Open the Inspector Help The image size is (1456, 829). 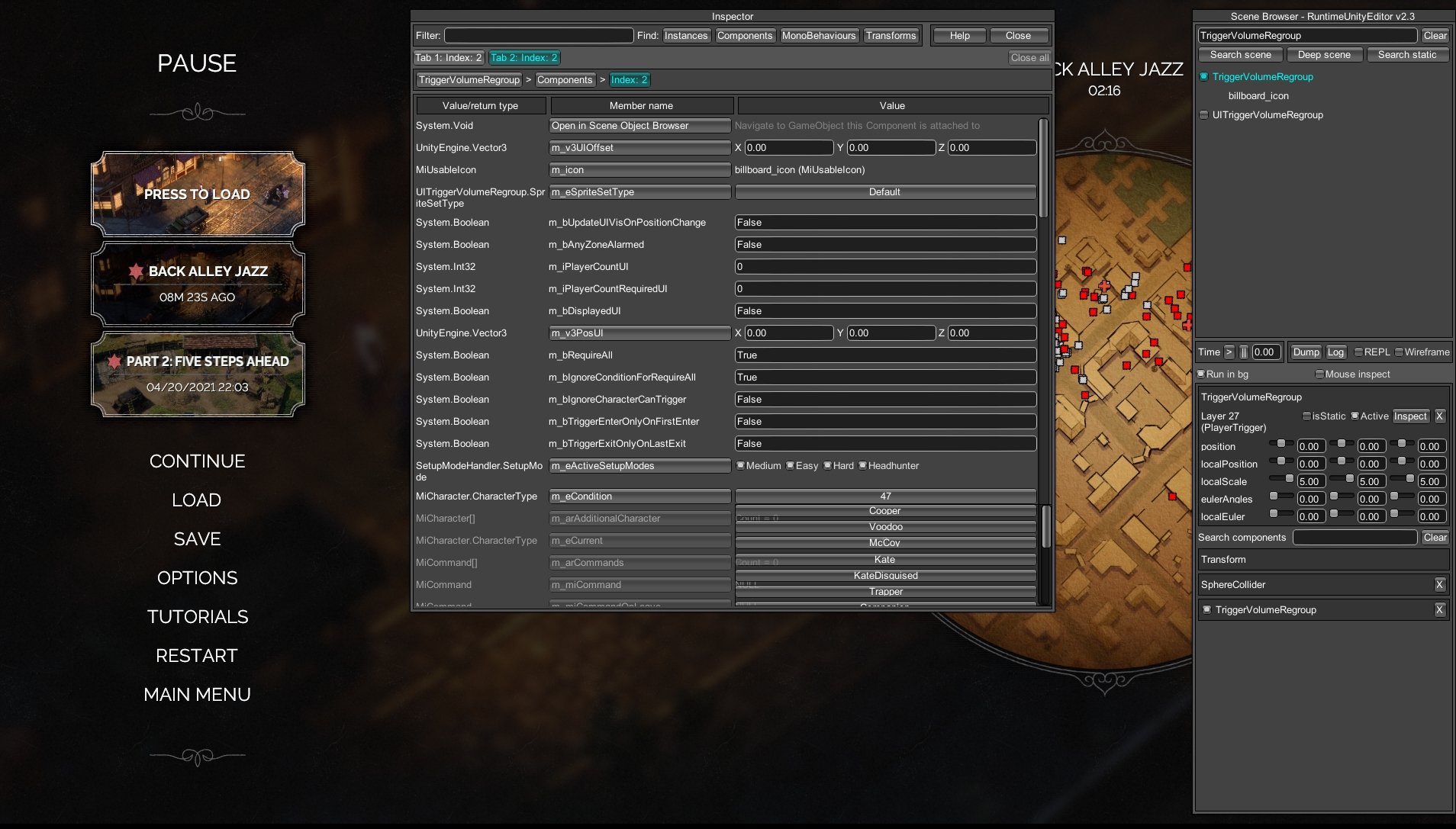pyautogui.click(x=960, y=35)
